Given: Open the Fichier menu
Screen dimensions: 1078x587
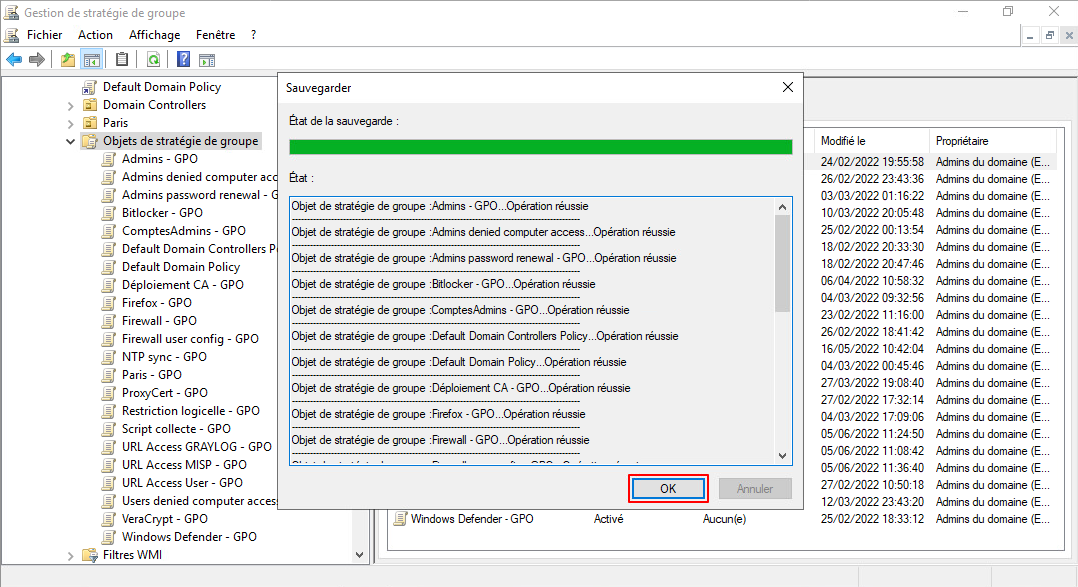Looking at the screenshot, I should pyautogui.click(x=44, y=35).
